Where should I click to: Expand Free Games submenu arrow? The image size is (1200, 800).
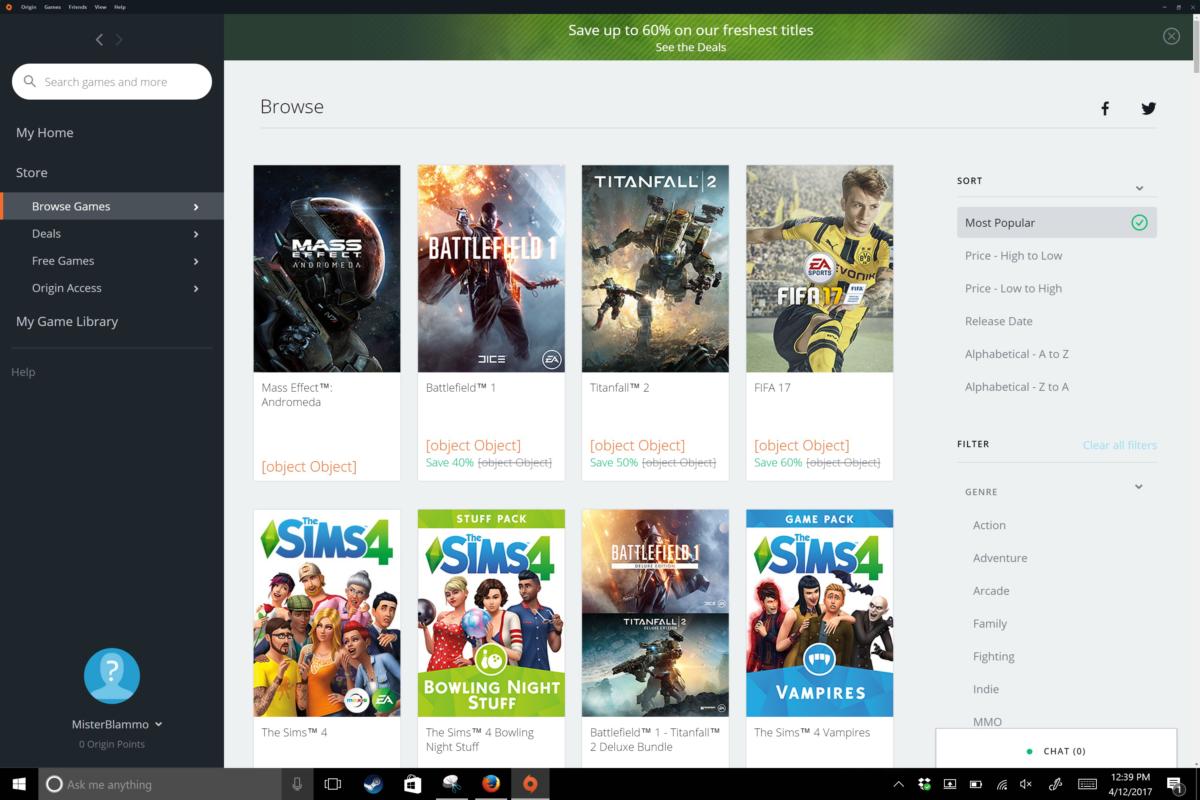(196, 261)
